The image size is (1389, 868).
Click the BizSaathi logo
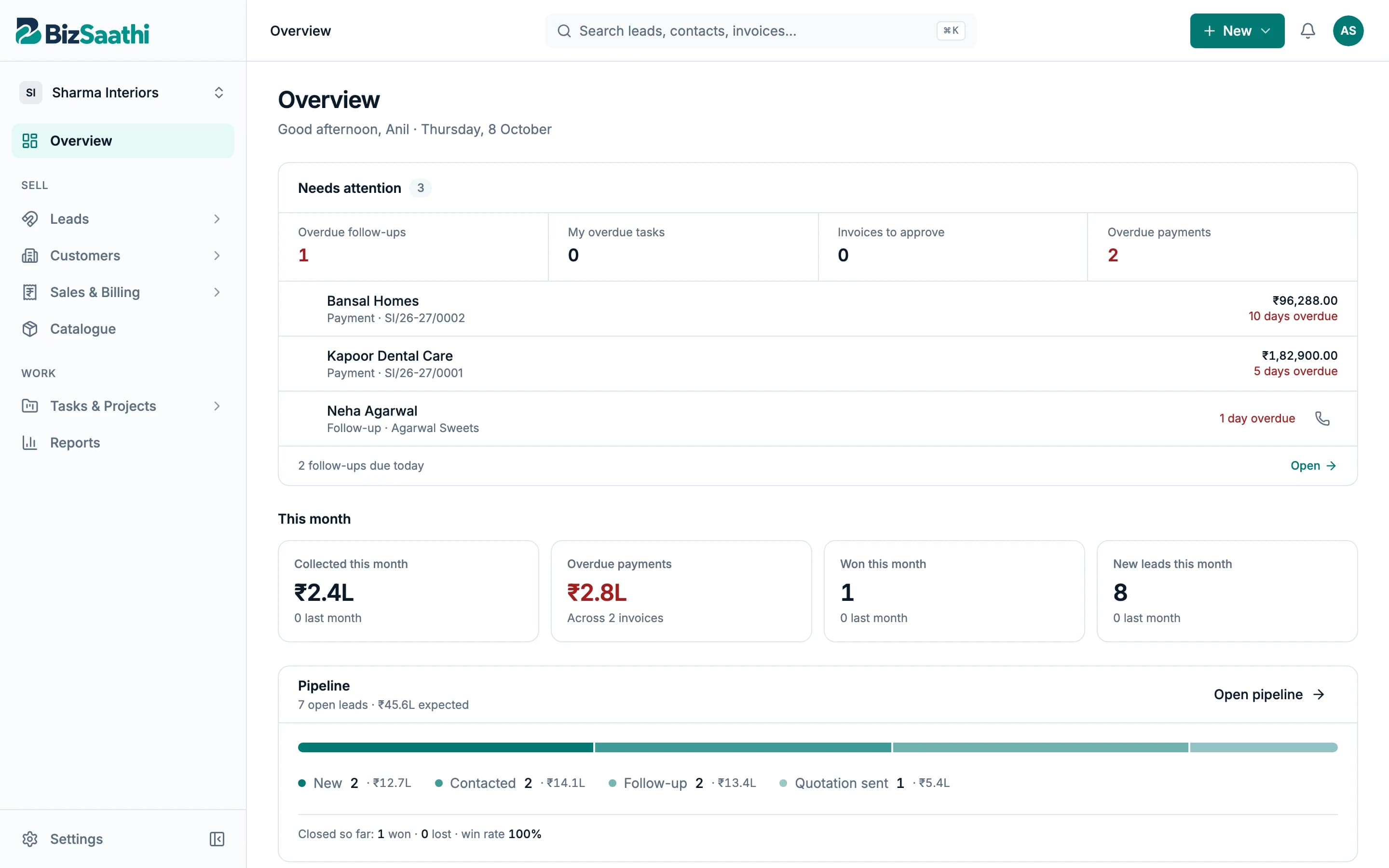82,31
